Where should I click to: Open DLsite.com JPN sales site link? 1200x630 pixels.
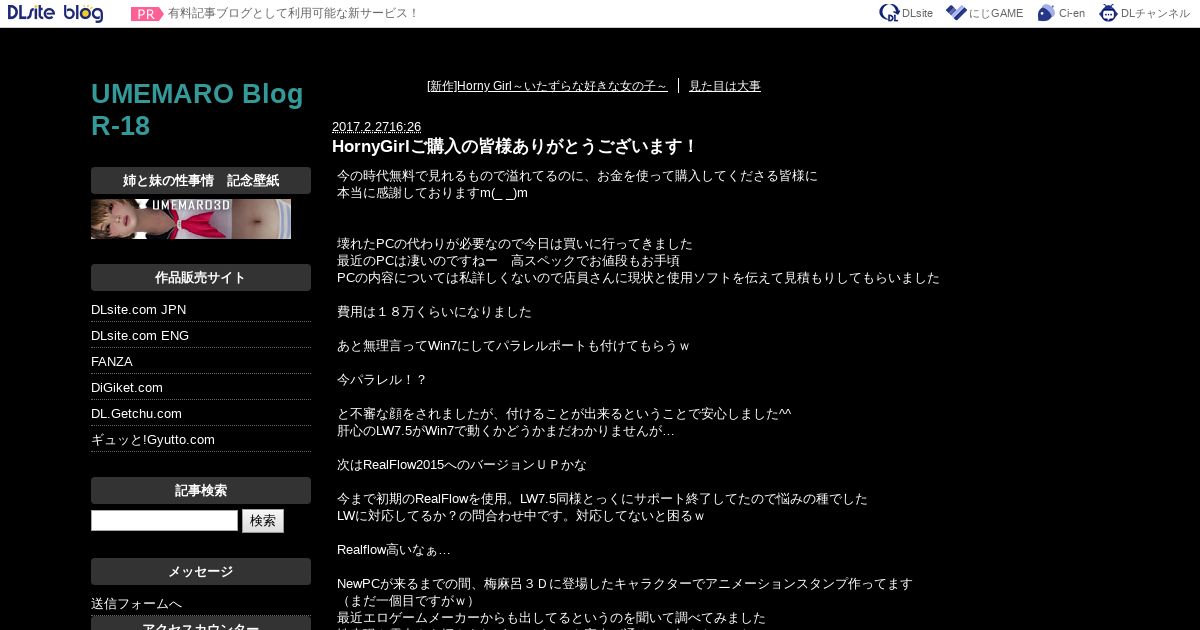139,310
